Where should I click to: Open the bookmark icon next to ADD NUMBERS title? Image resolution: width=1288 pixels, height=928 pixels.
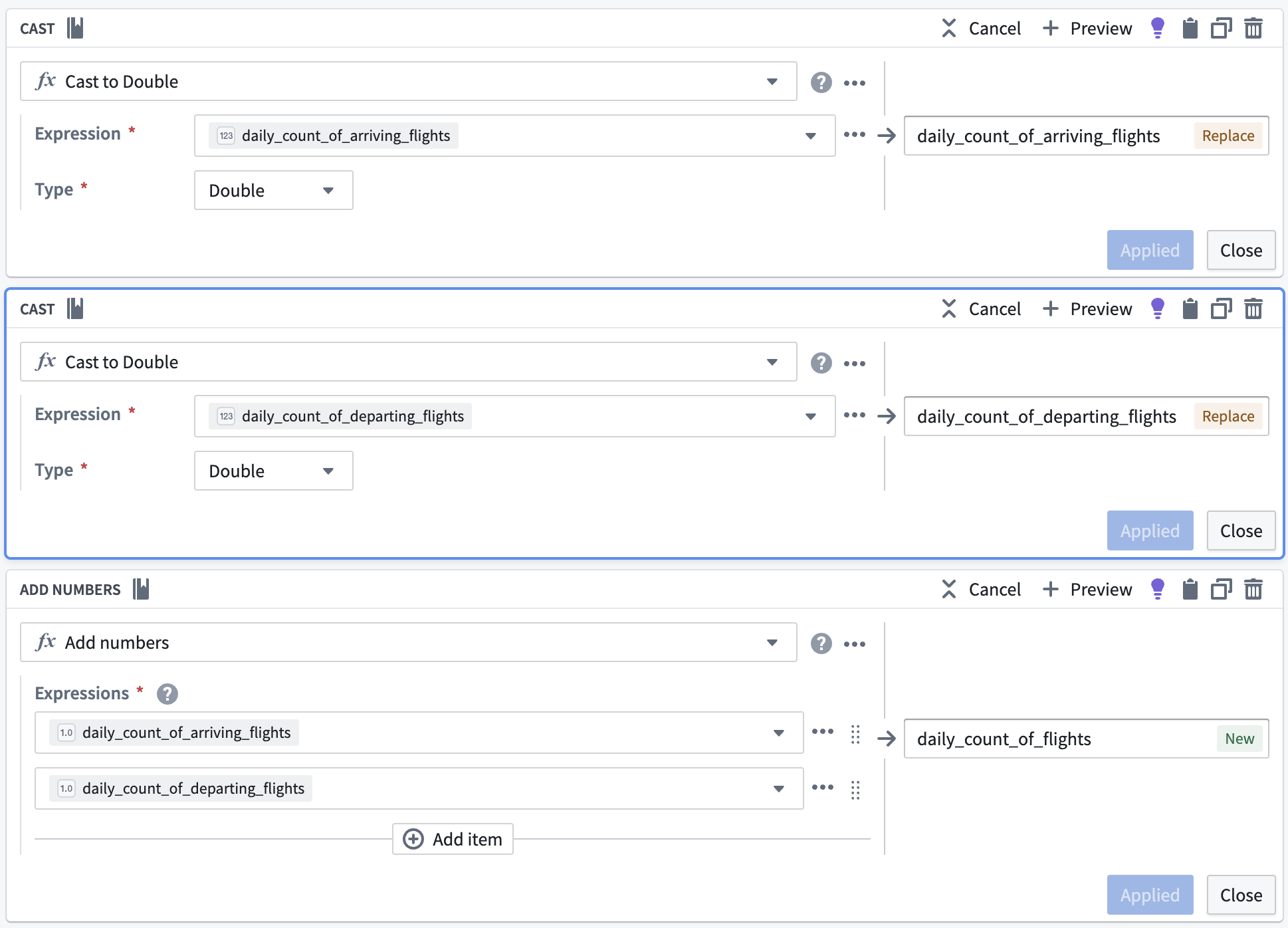click(141, 589)
